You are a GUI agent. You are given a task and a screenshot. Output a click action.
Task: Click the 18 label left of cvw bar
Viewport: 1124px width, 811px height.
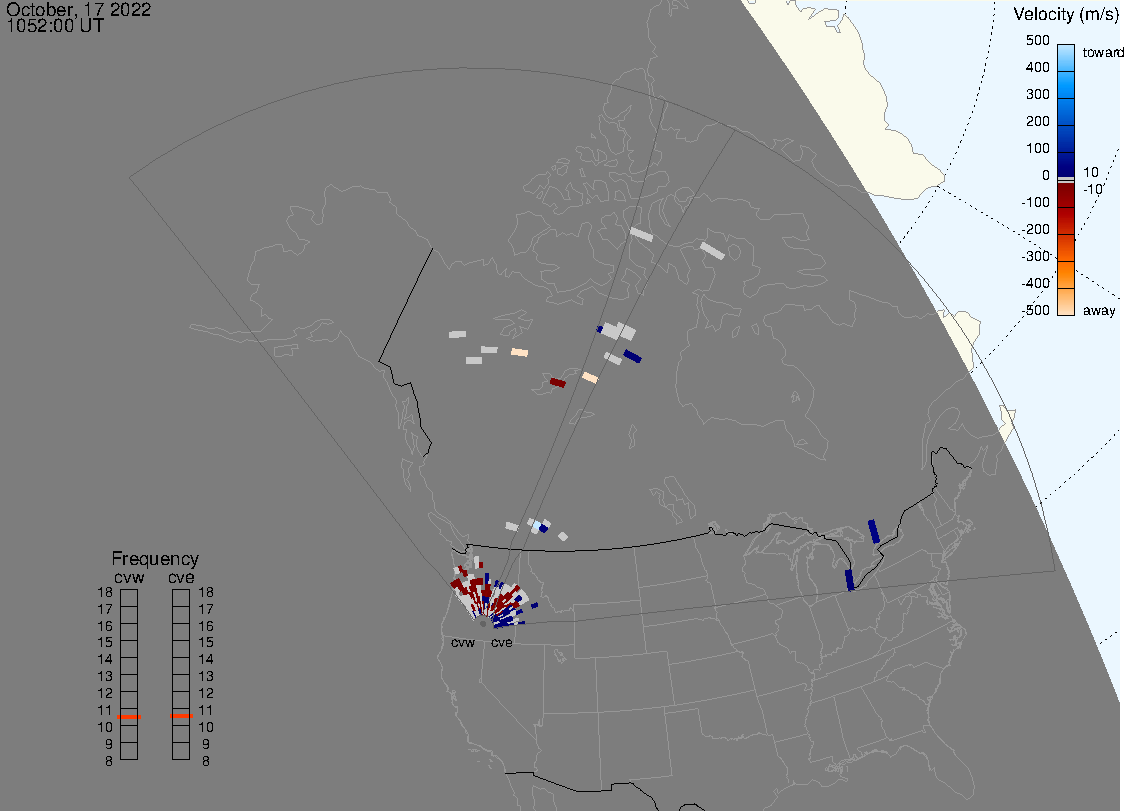pyautogui.click(x=105, y=592)
